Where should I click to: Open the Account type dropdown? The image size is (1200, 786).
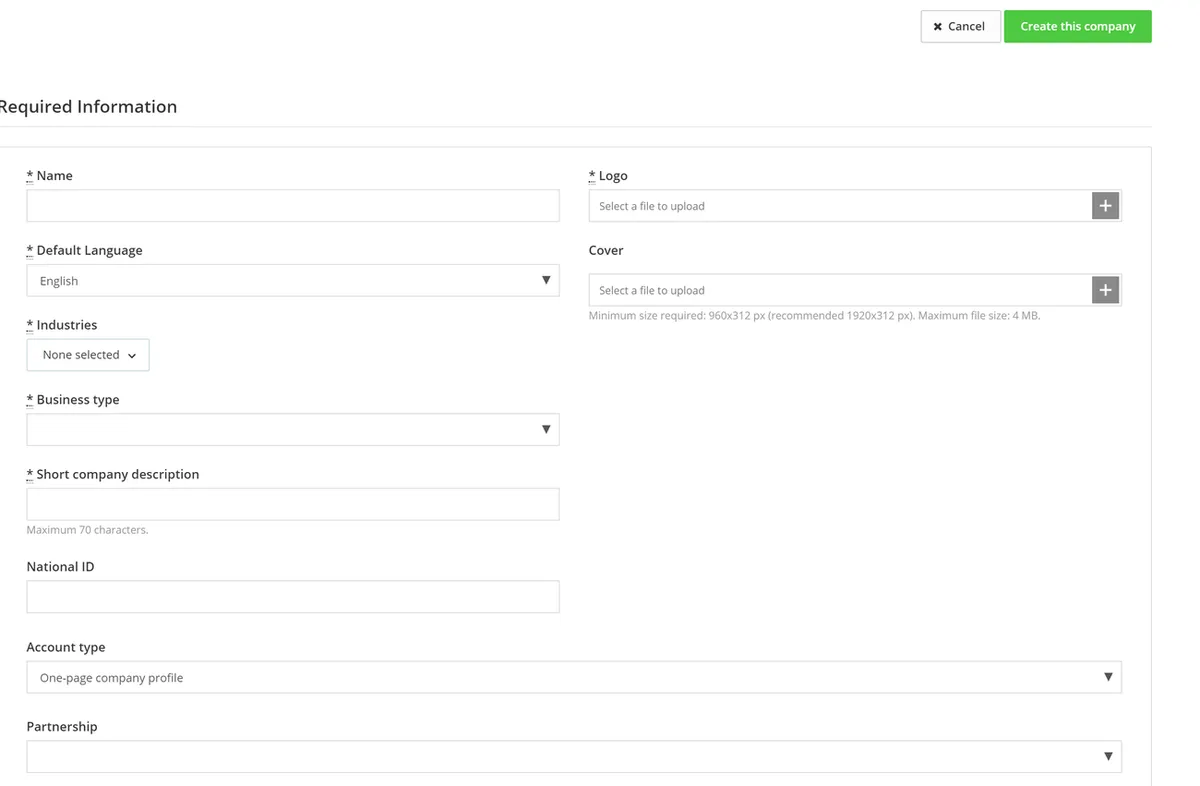[574, 677]
